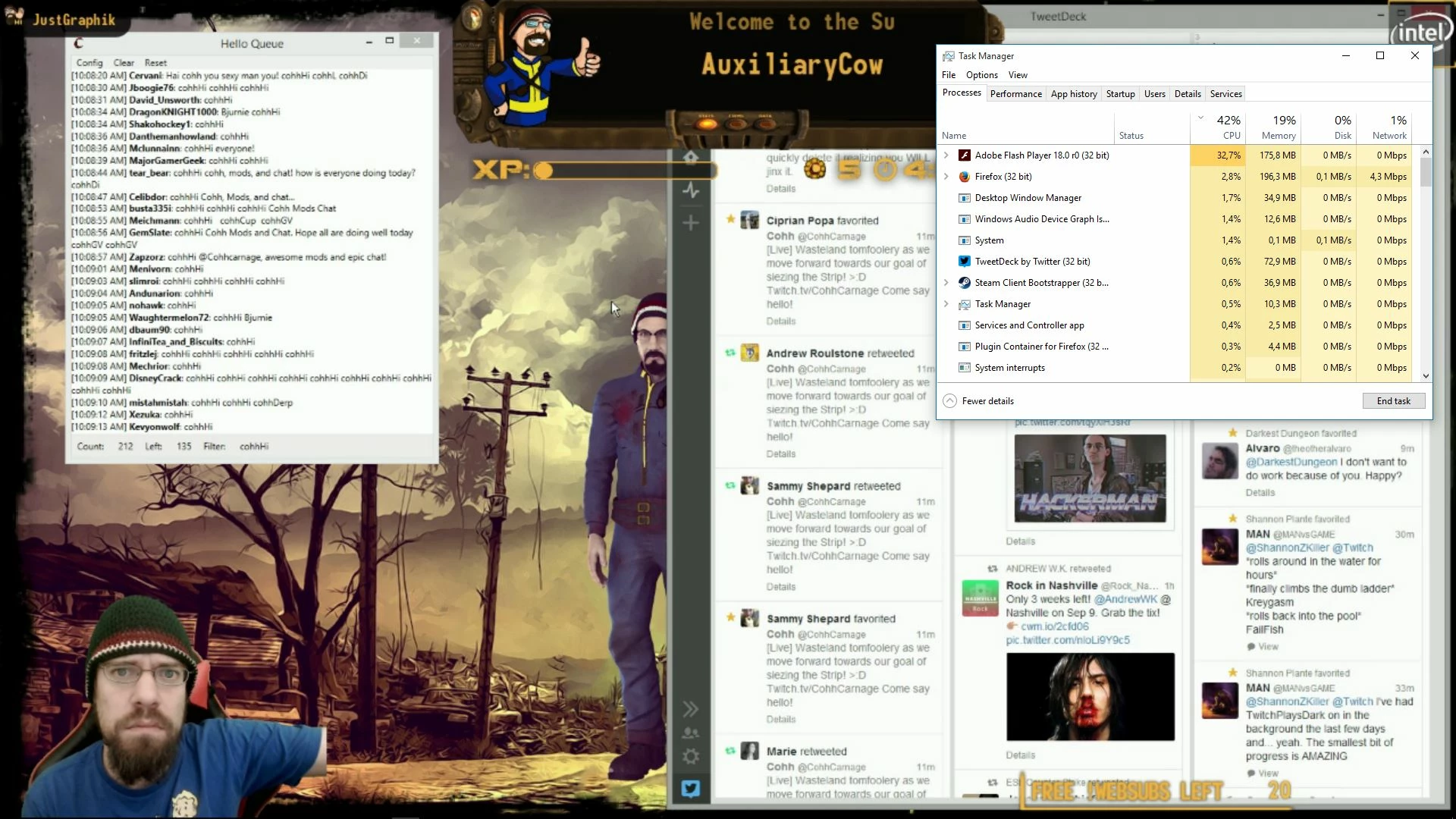Expand the Firefox process group

tap(946, 177)
